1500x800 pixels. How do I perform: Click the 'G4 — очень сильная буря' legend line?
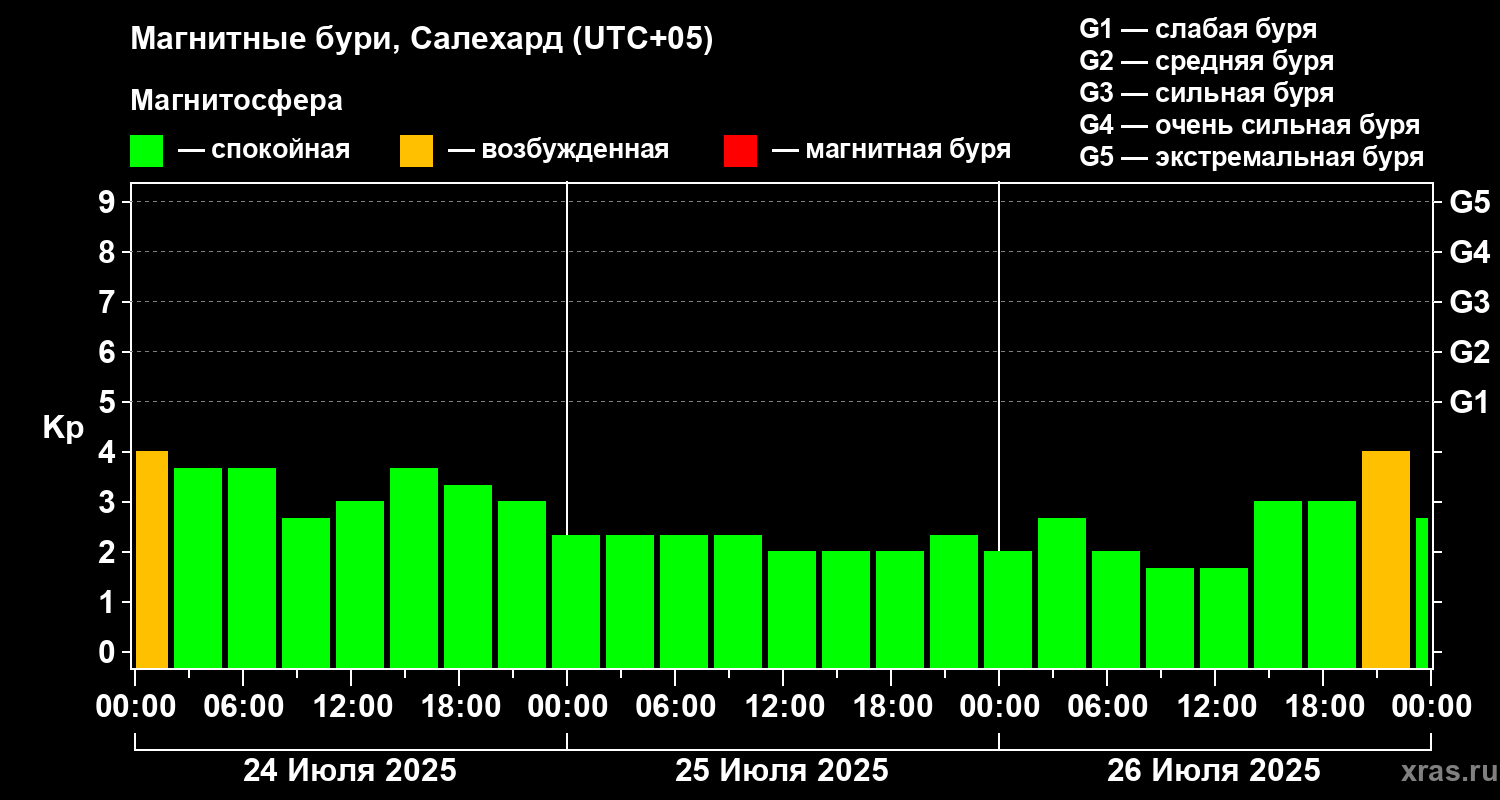point(1249,125)
